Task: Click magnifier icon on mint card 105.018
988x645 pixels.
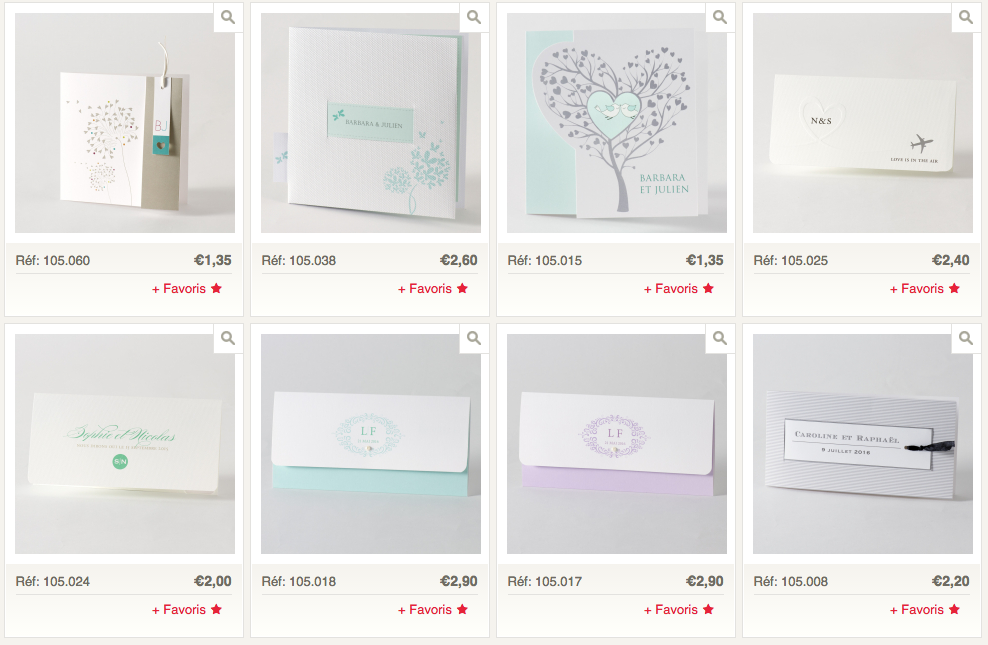Action: (474, 339)
